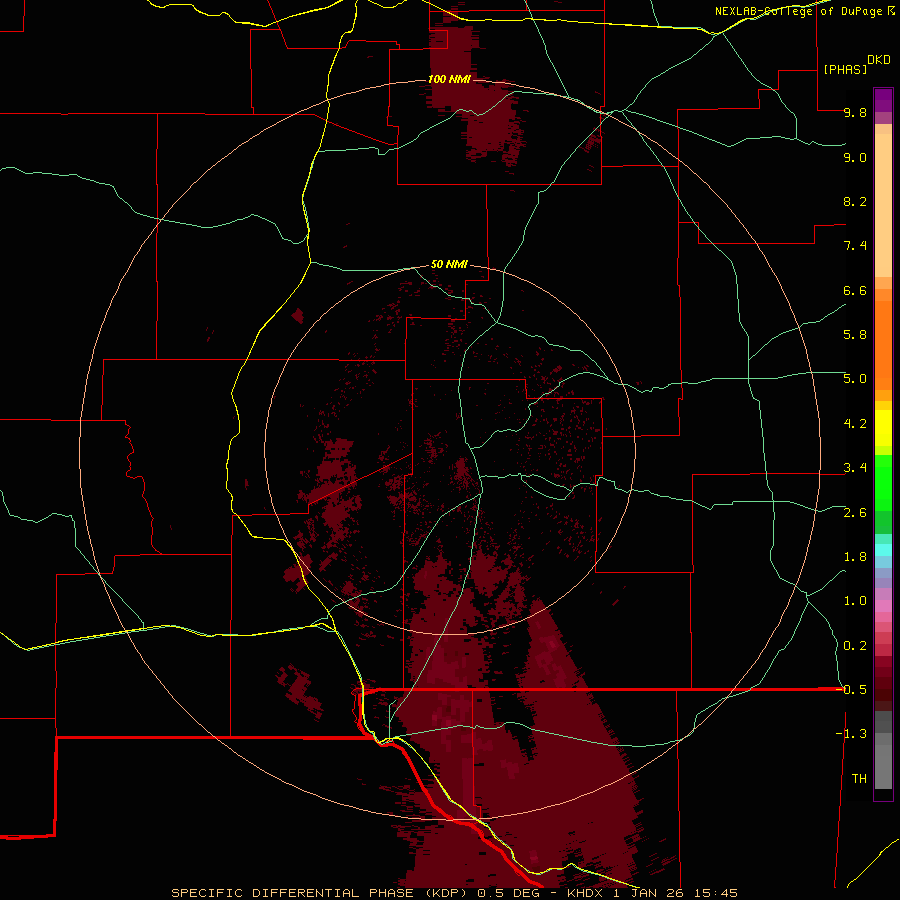Click the 100 NMI range ring label
900x900 pixels.
(449, 79)
